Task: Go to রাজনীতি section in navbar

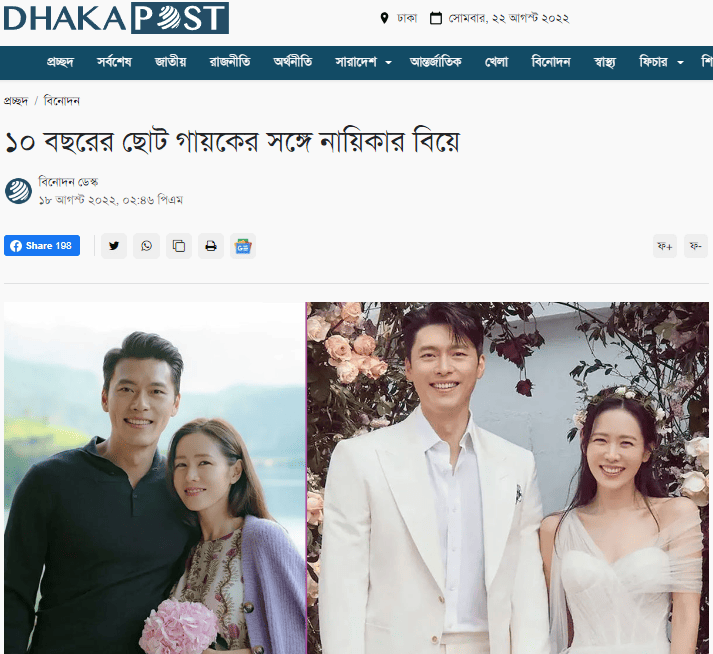Action: coord(230,62)
